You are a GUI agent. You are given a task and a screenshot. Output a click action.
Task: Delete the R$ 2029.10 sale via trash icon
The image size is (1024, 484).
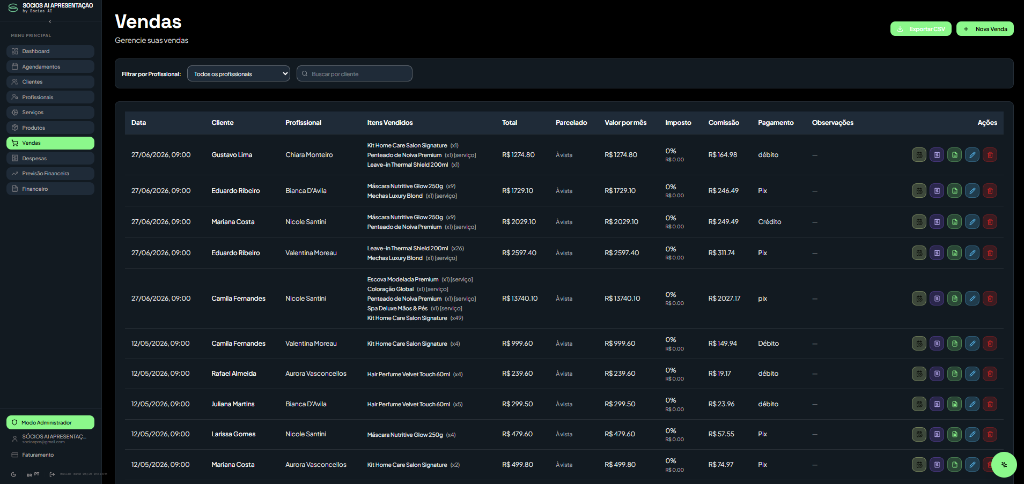(989, 221)
